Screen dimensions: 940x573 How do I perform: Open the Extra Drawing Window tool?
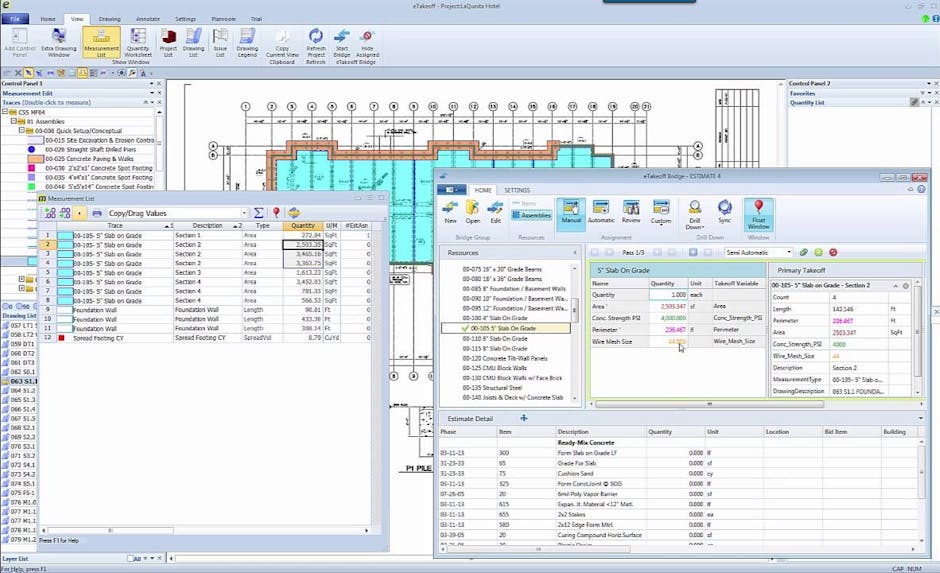[x=59, y=43]
